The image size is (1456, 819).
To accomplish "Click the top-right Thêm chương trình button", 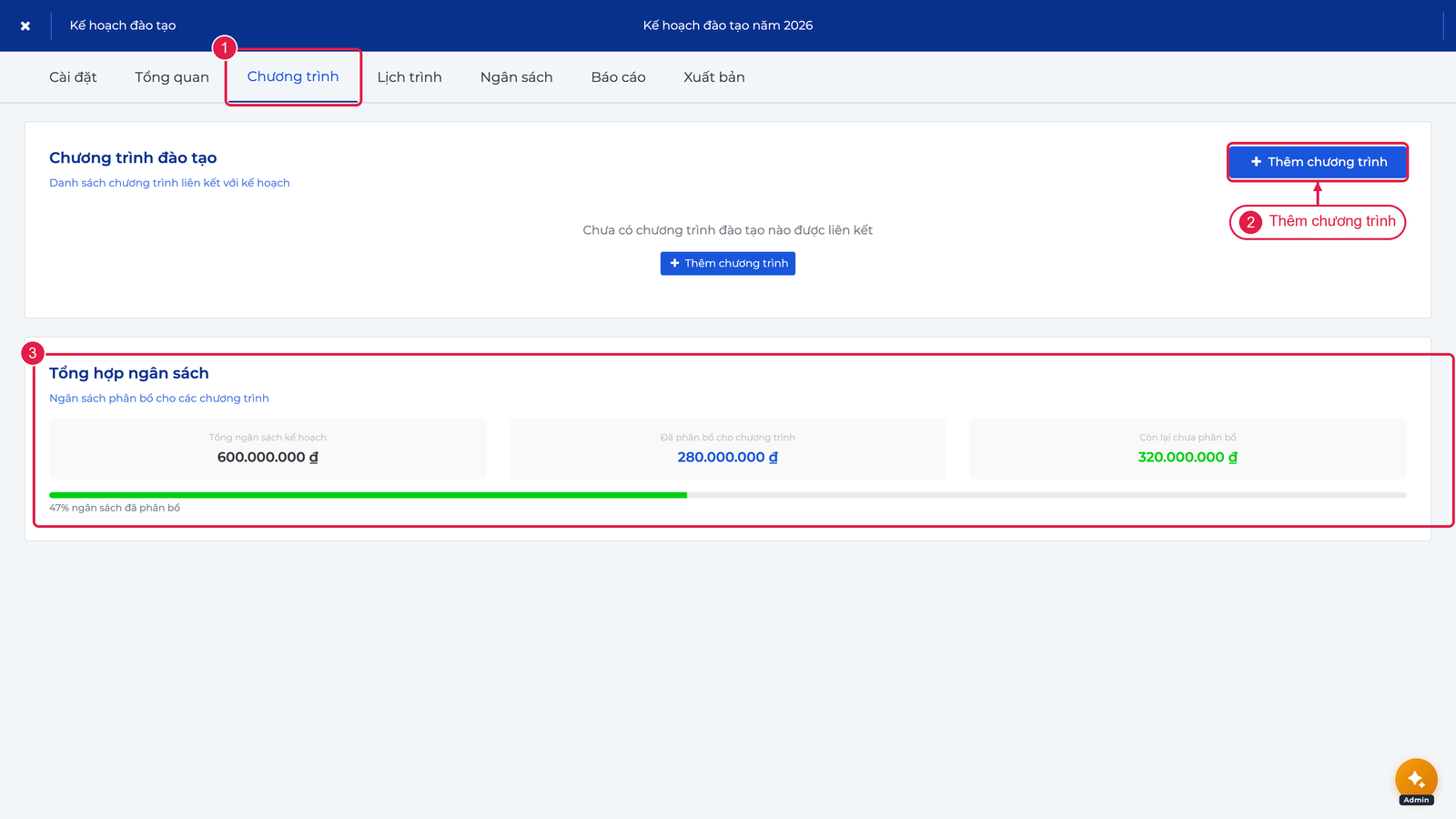I will (x=1318, y=162).
